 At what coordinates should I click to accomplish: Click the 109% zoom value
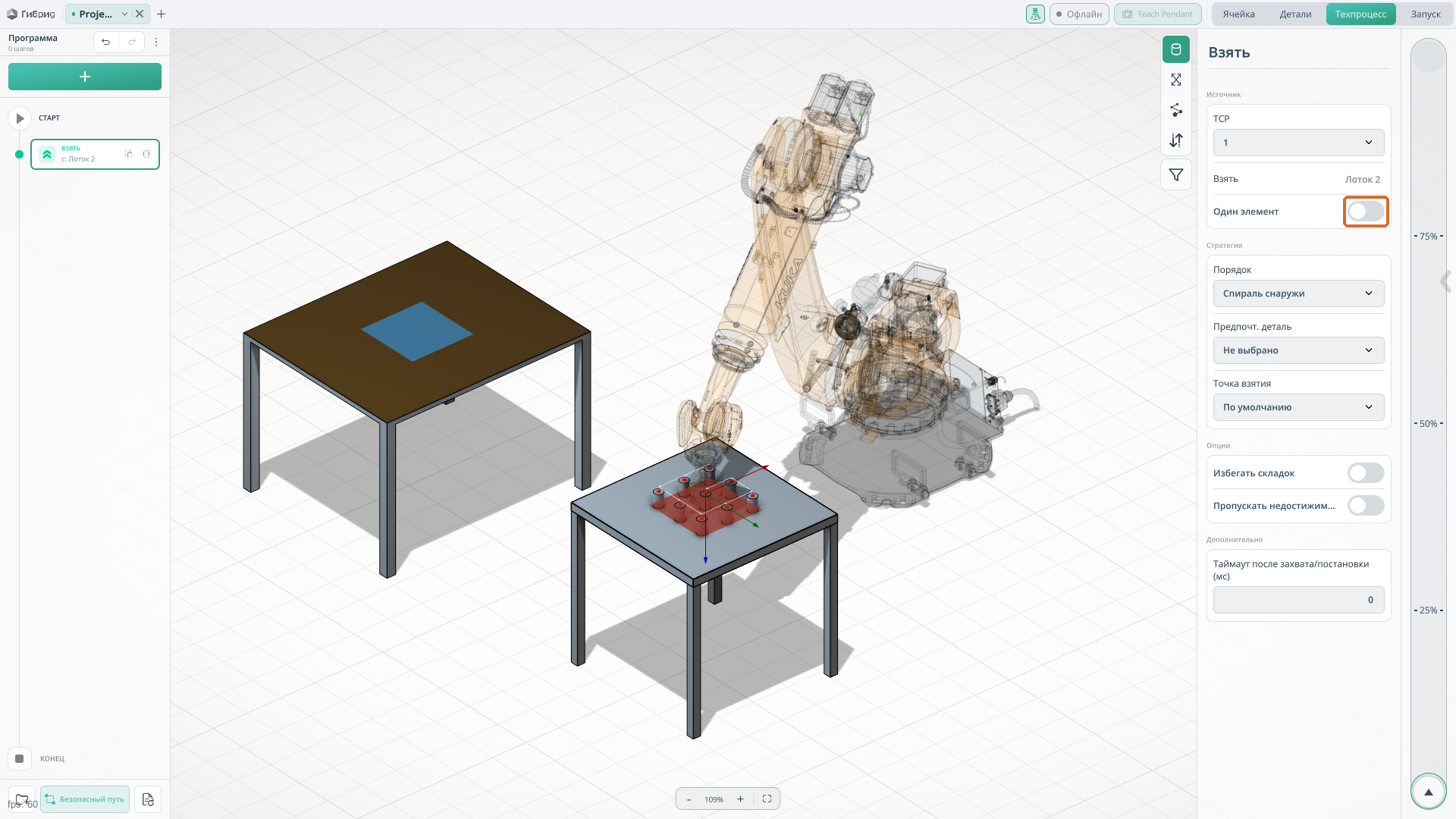(714, 799)
